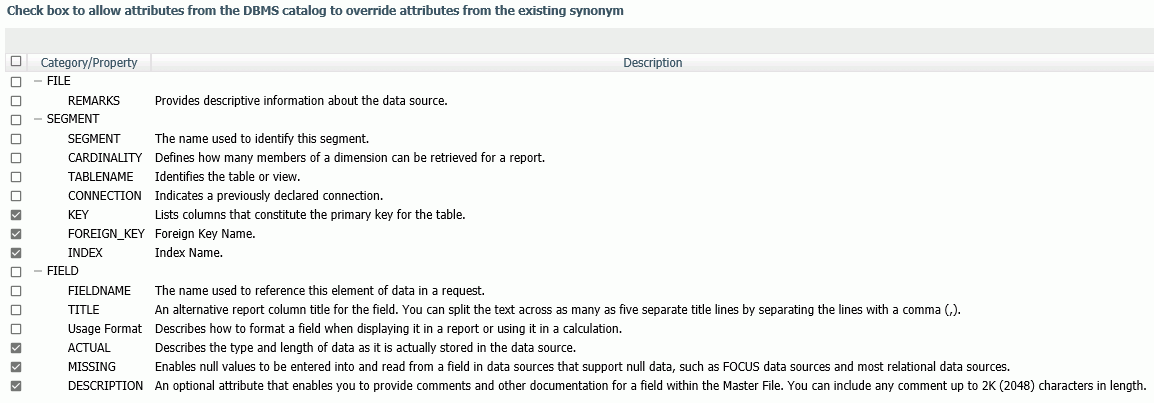Collapse the SEGMENT category node
1154x403 pixels.
click(38, 119)
